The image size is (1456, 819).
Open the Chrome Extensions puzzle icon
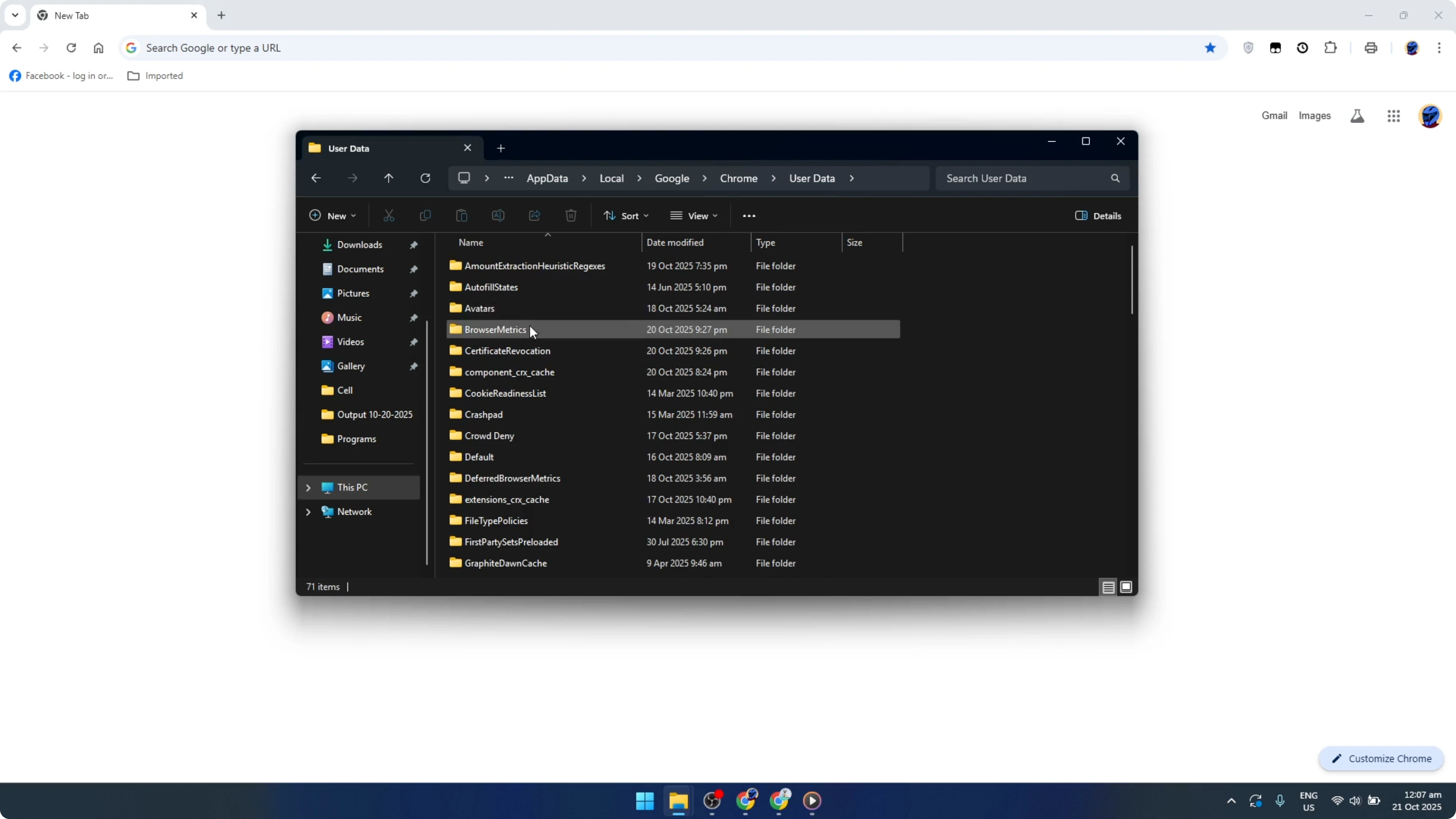(1331, 48)
